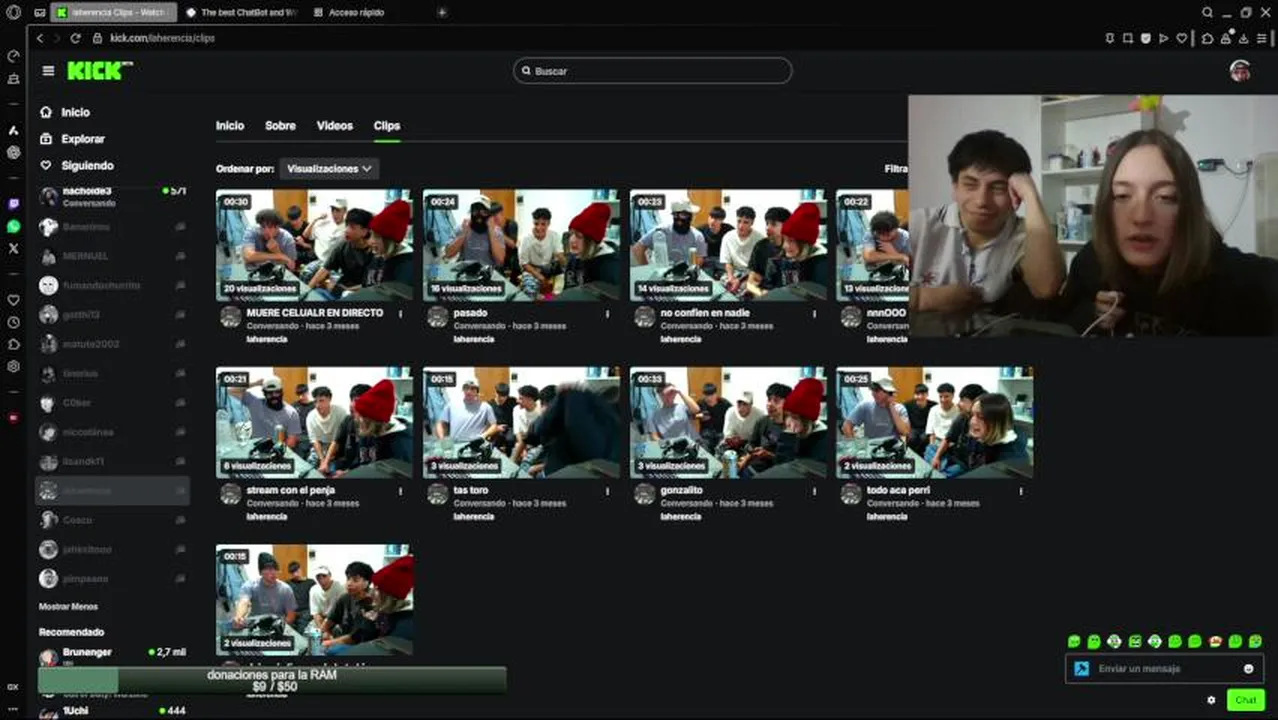Open the Kick hamburger menu
The image size is (1278, 720).
48,71
